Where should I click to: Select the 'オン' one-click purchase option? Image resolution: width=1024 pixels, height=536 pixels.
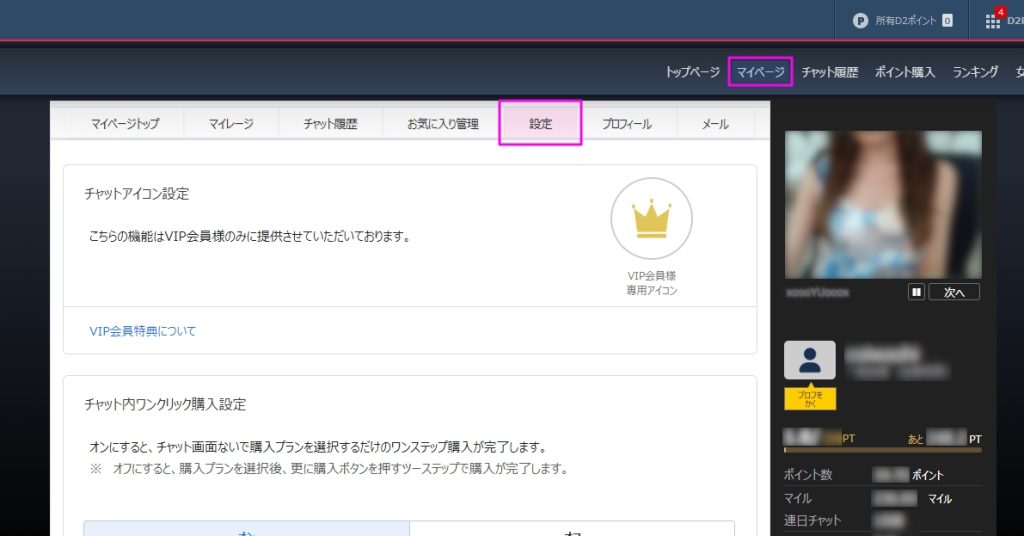[246, 528]
